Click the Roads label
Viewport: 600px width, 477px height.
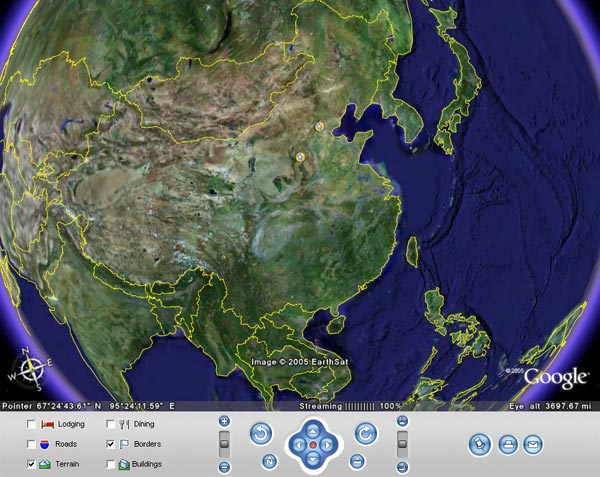[66, 444]
